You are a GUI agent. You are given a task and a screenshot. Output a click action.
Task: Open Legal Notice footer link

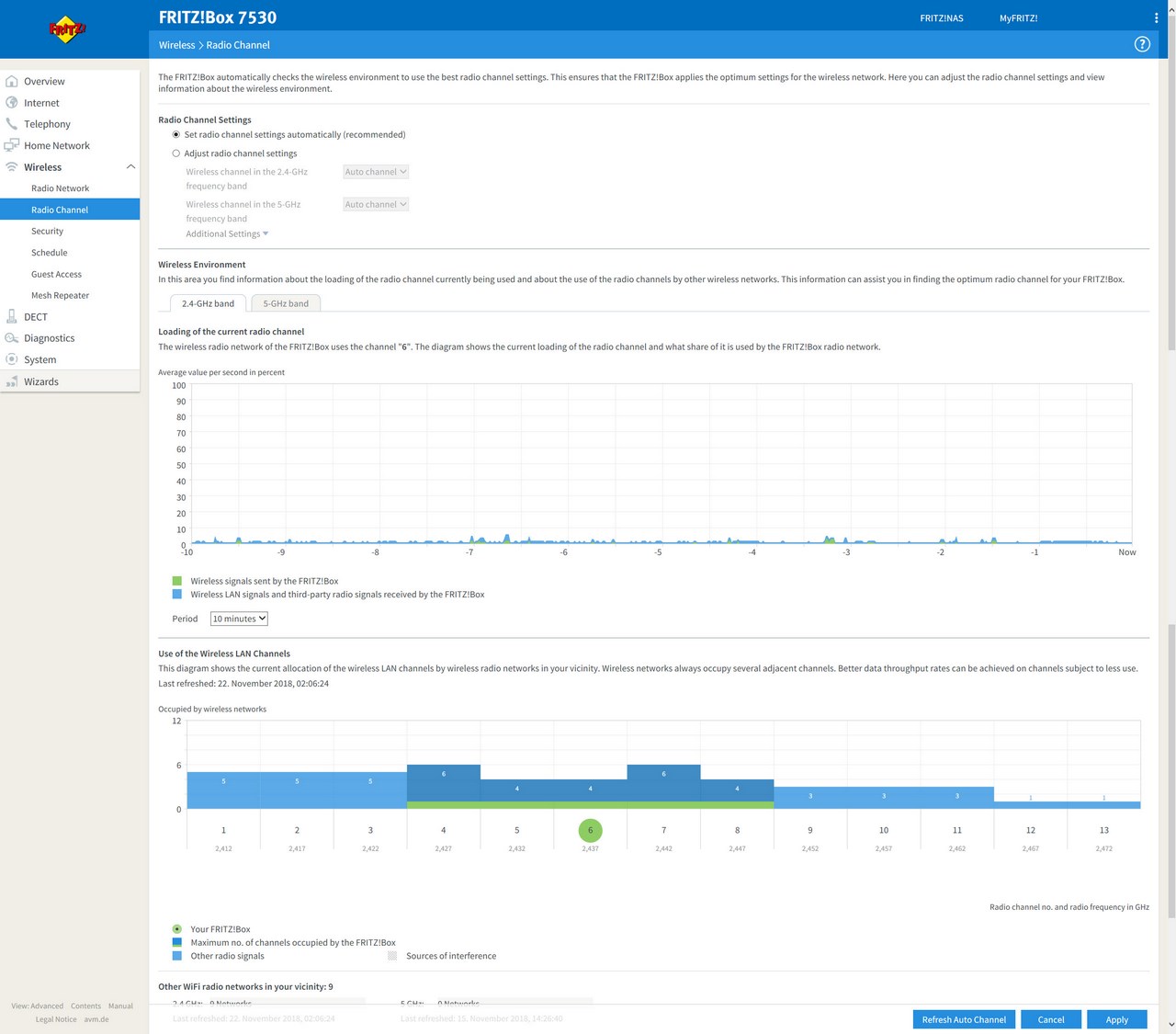(56, 1018)
